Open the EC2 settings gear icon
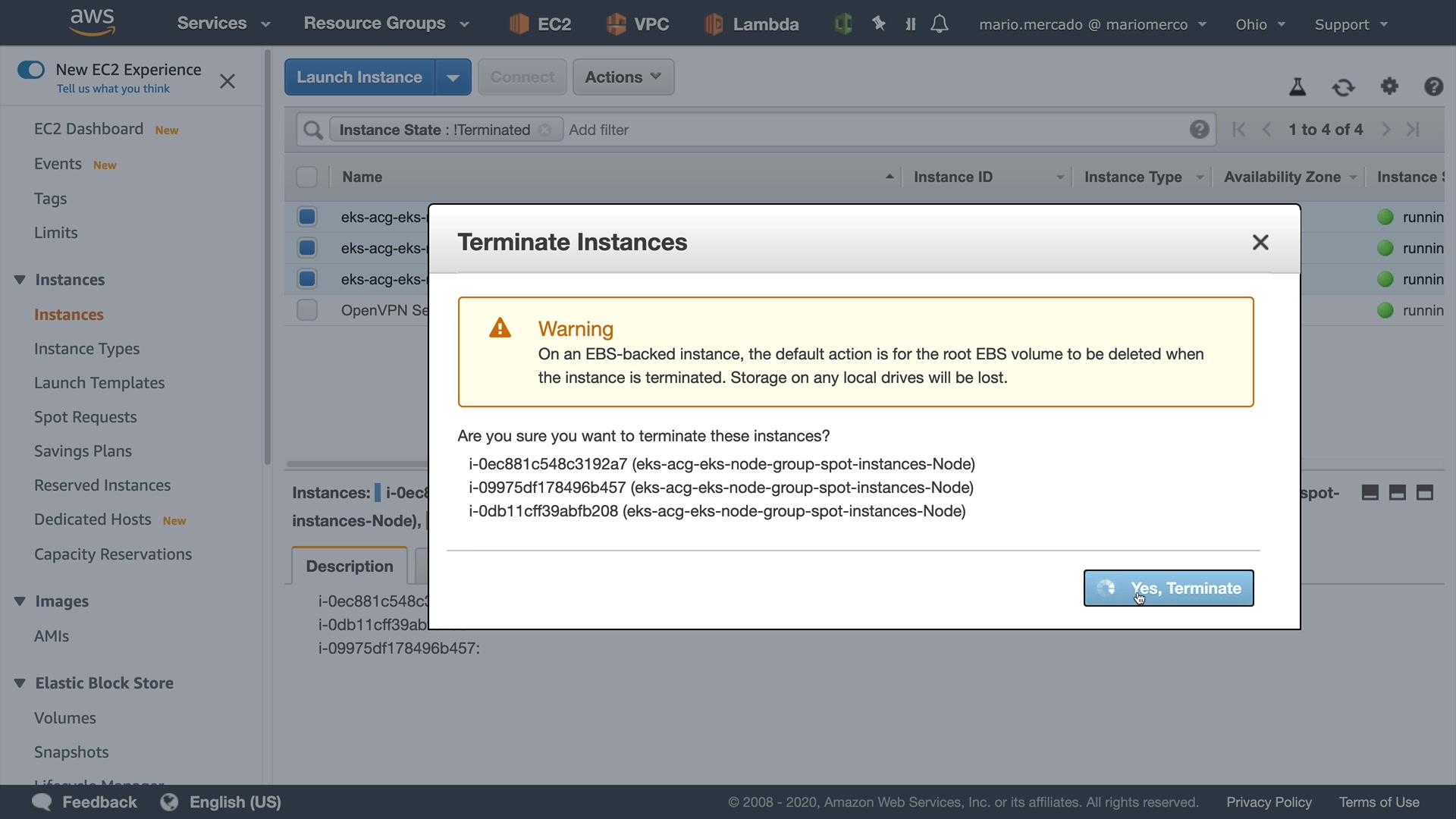Screen dimensions: 1456x819 (x=1389, y=86)
